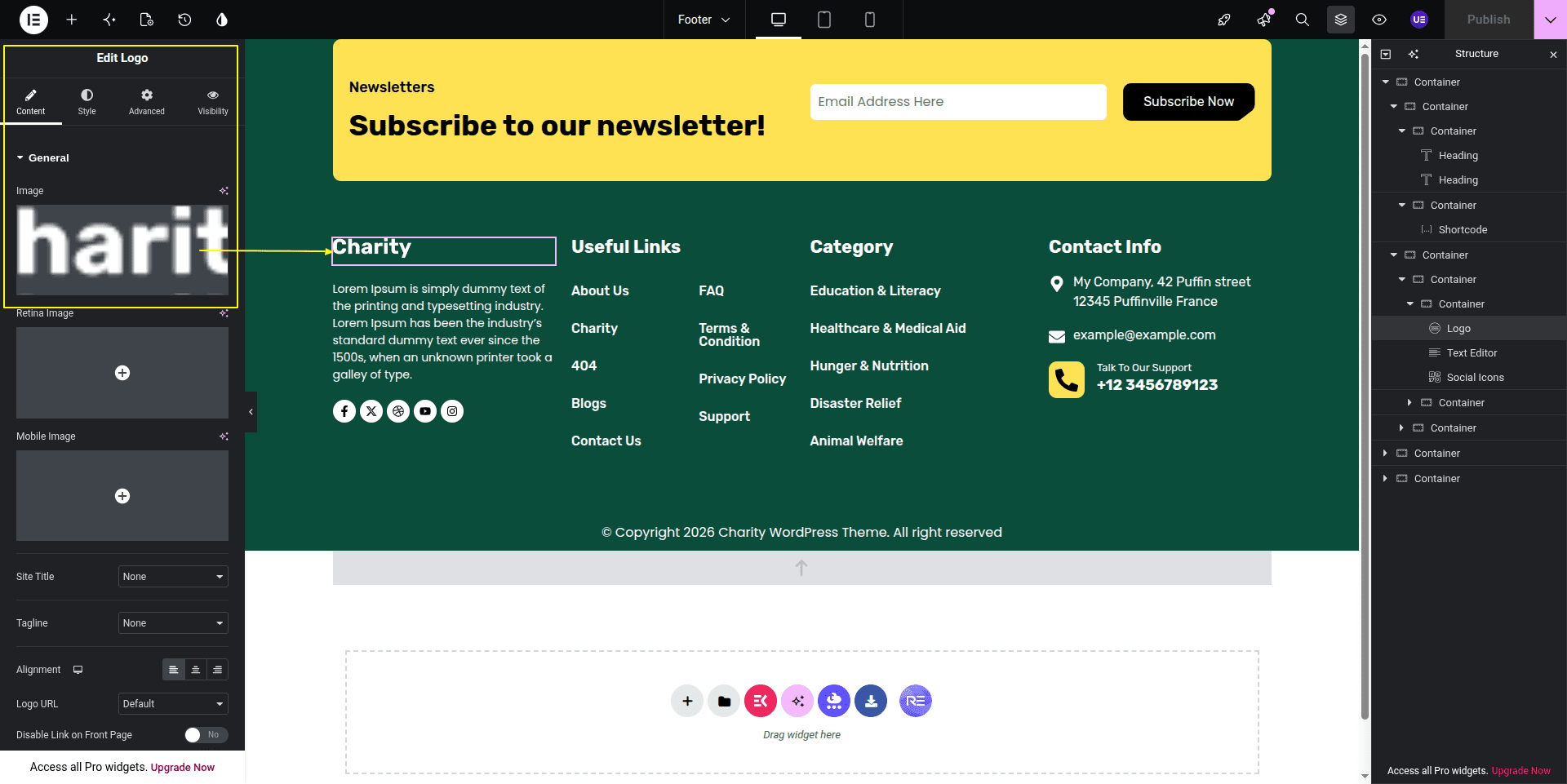Open the Site Title dropdown
This screenshot has width=1567, height=784.
pos(173,577)
